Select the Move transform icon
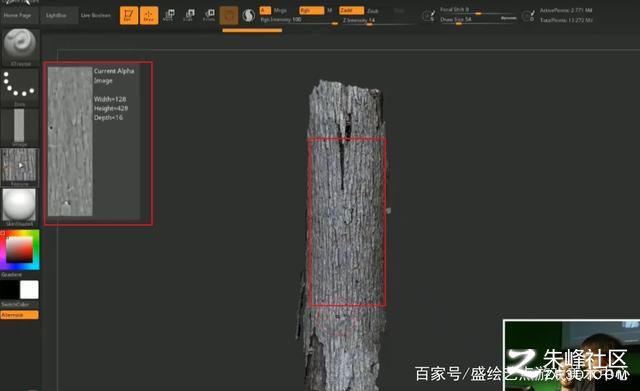This screenshot has height=391, width=640. [x=169, y=16]
